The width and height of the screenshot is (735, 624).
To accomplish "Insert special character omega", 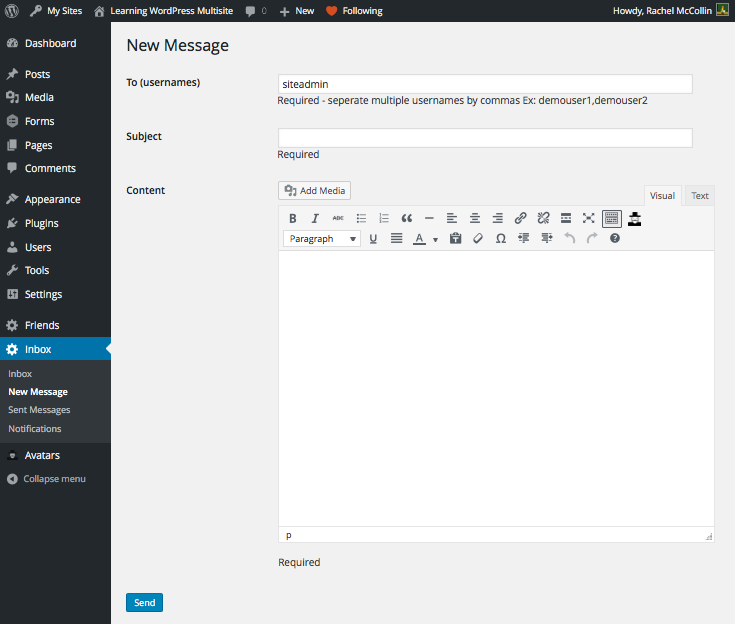I will (501, 239).
